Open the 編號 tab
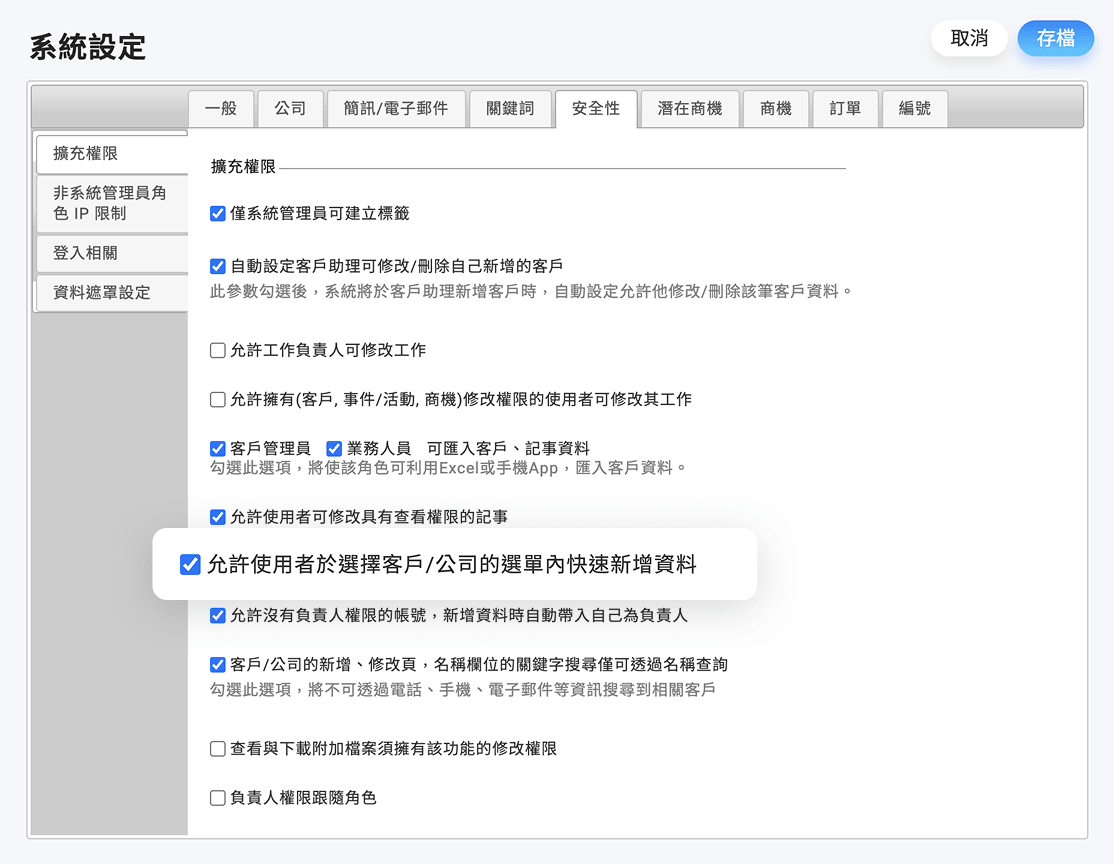 914,109
